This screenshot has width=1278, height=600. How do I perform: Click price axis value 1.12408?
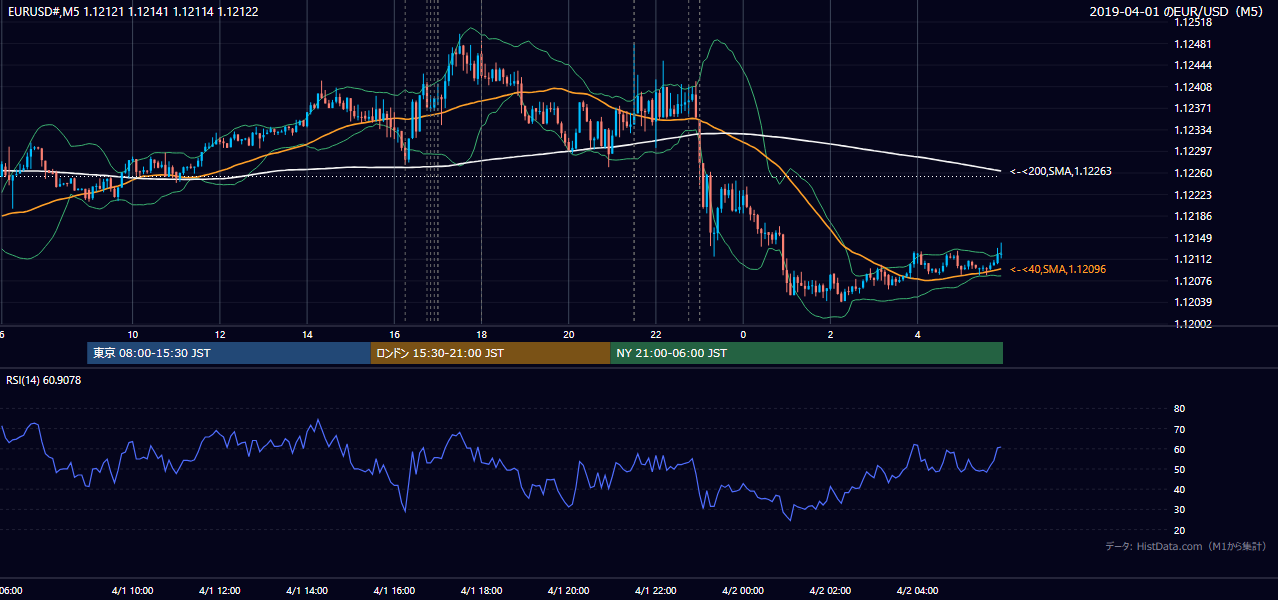[x=1192, y=87]
